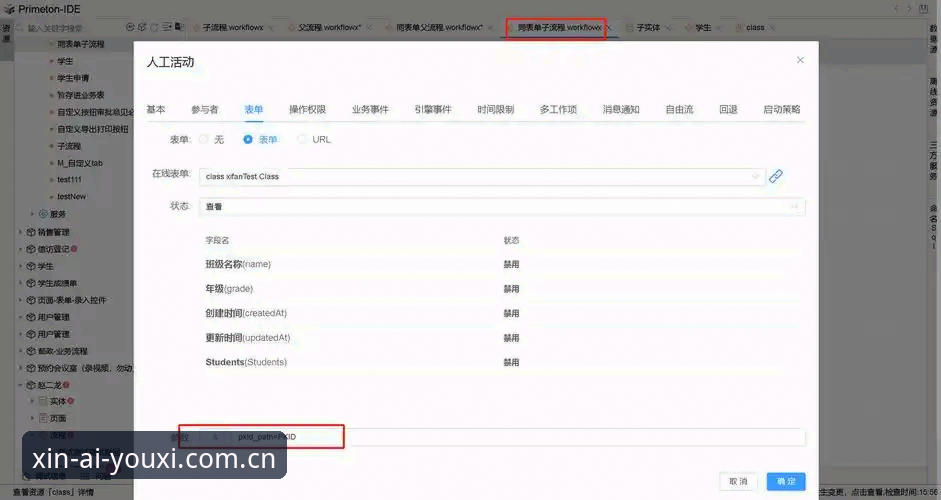Switch to the 参与者 tab
941x500 pixels.
coord(205,109)
